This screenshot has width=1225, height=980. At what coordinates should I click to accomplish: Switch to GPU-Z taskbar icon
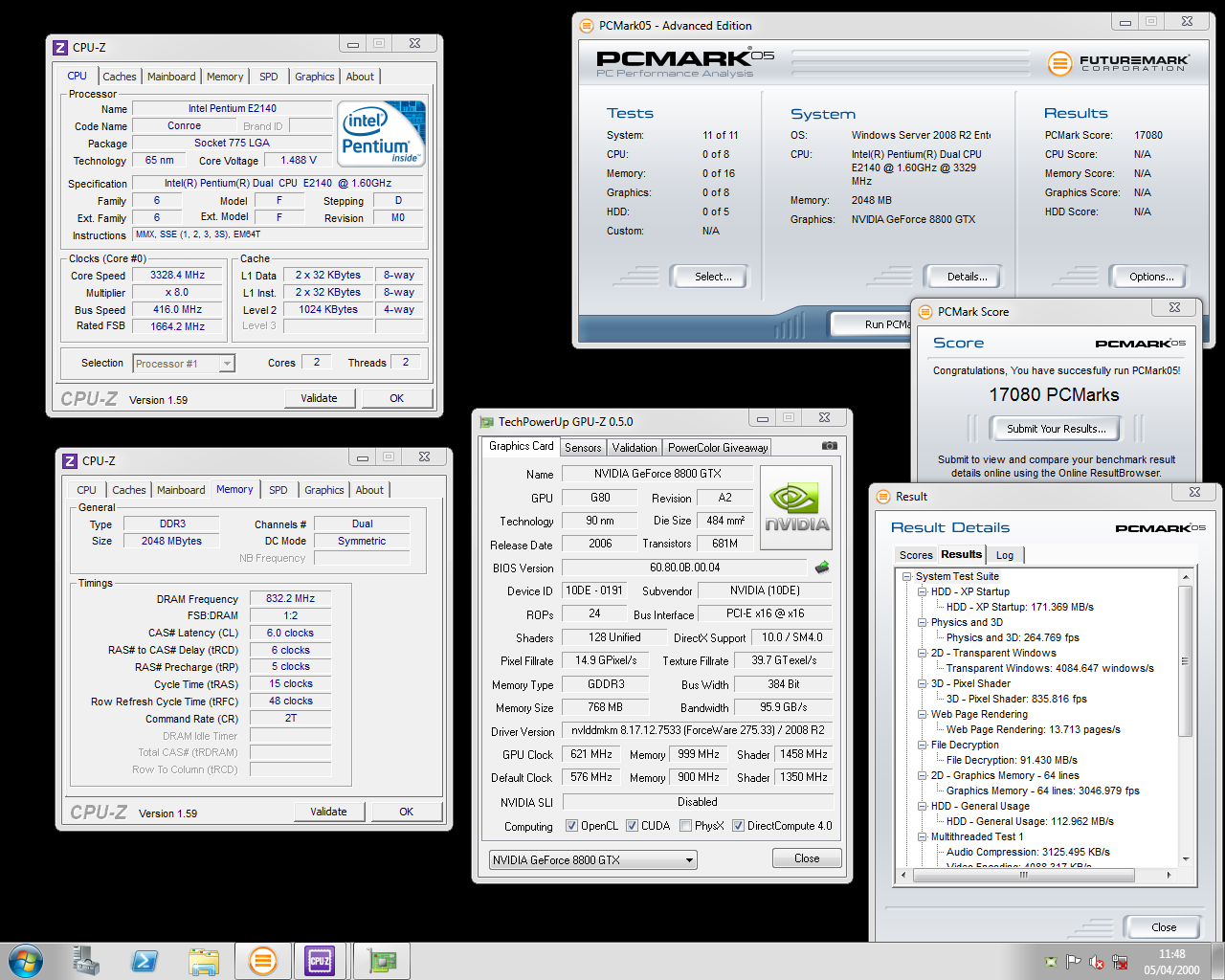[x=383, y=961]
